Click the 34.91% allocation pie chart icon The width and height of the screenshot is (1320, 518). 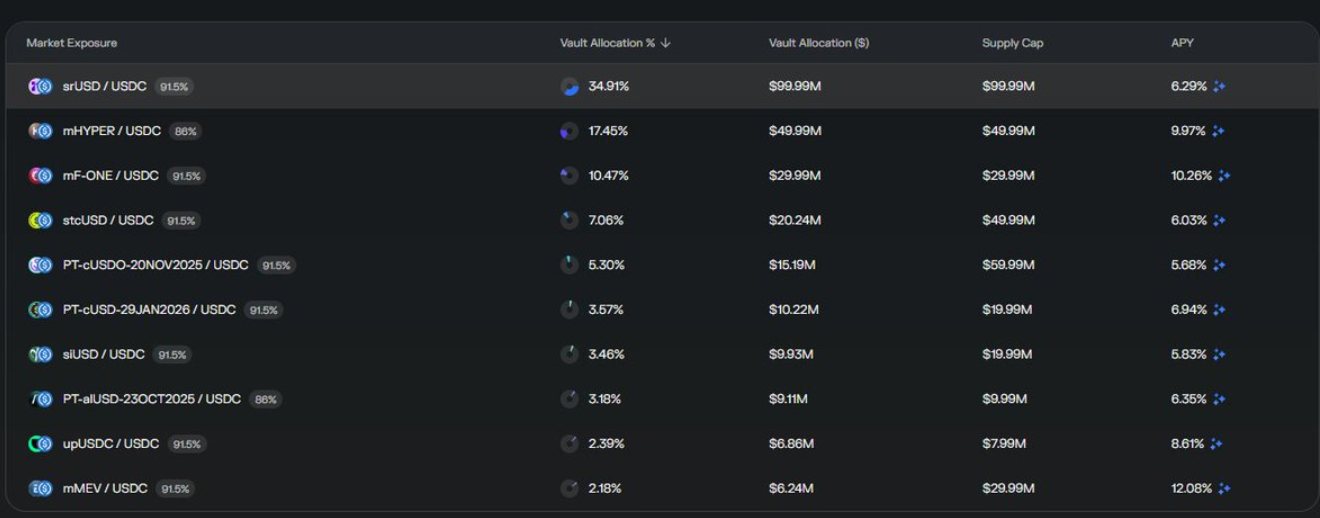pos(570,87)
